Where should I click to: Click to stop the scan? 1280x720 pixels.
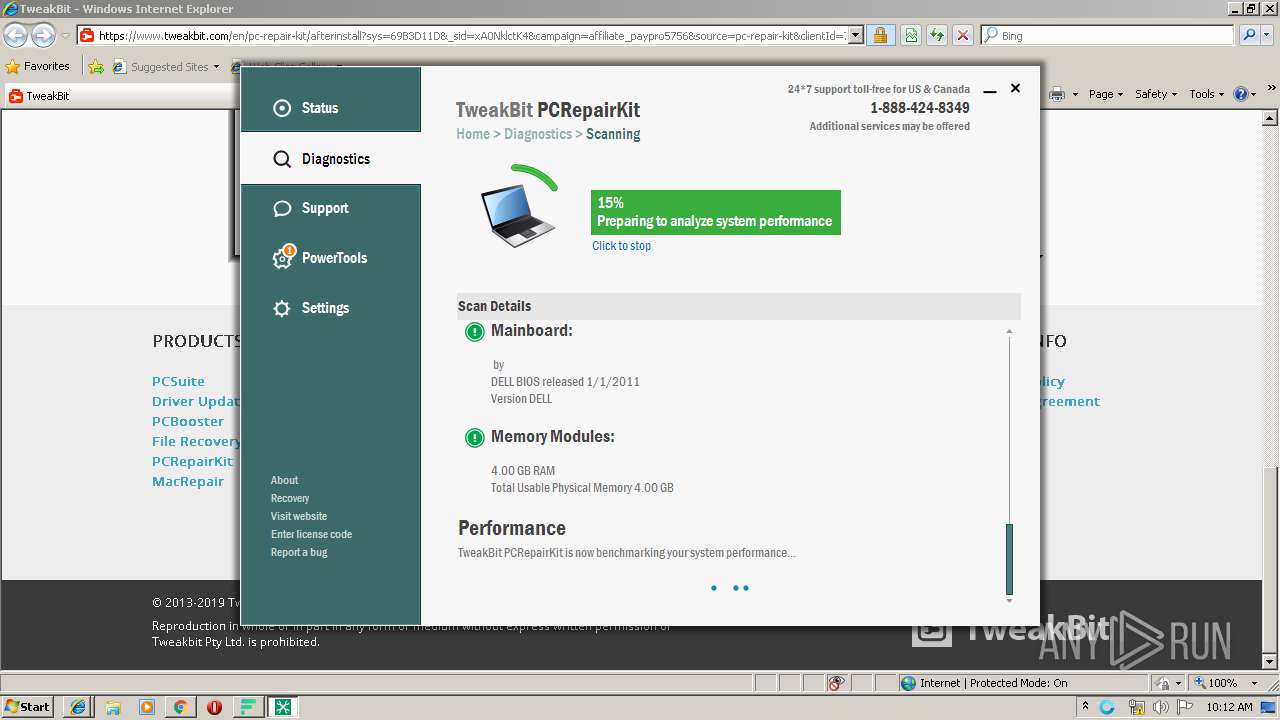(621, 246)
